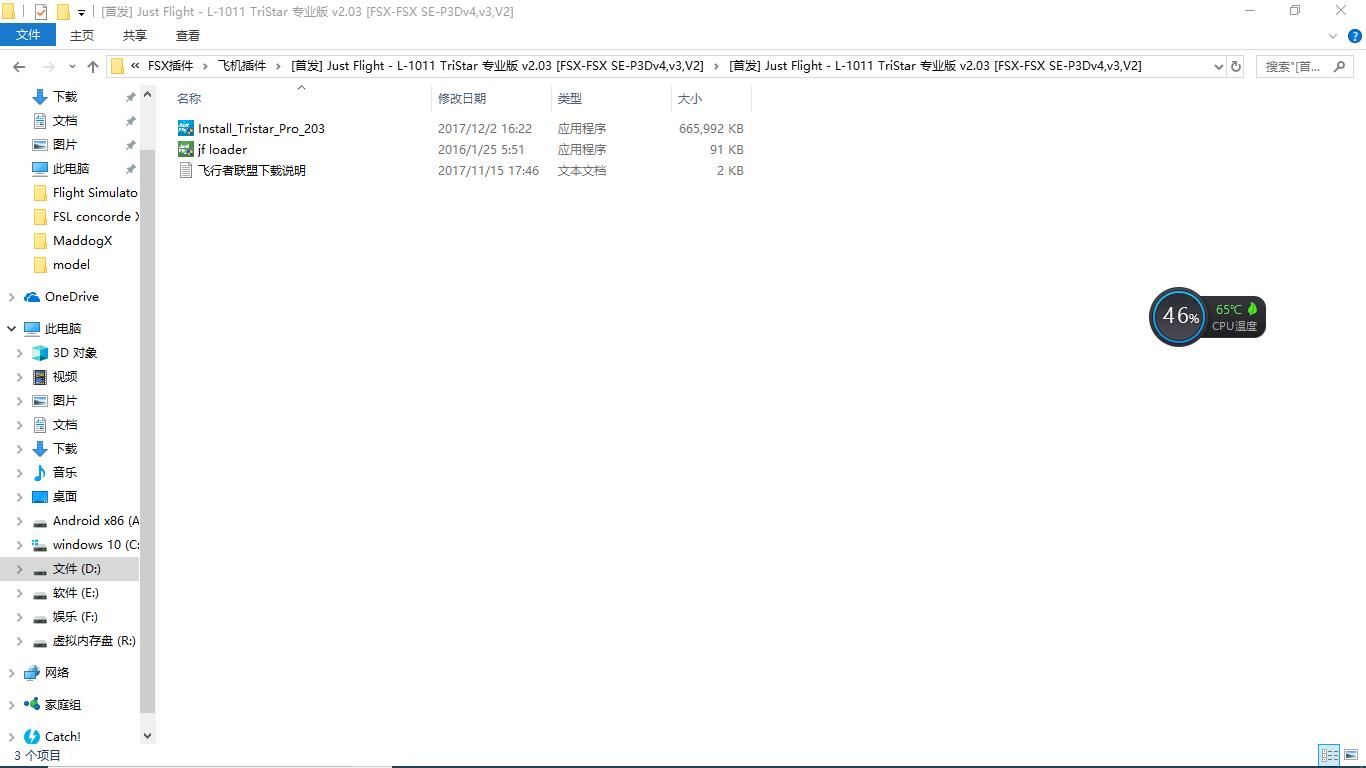Open address bar history dropdown

point(1218,66)
